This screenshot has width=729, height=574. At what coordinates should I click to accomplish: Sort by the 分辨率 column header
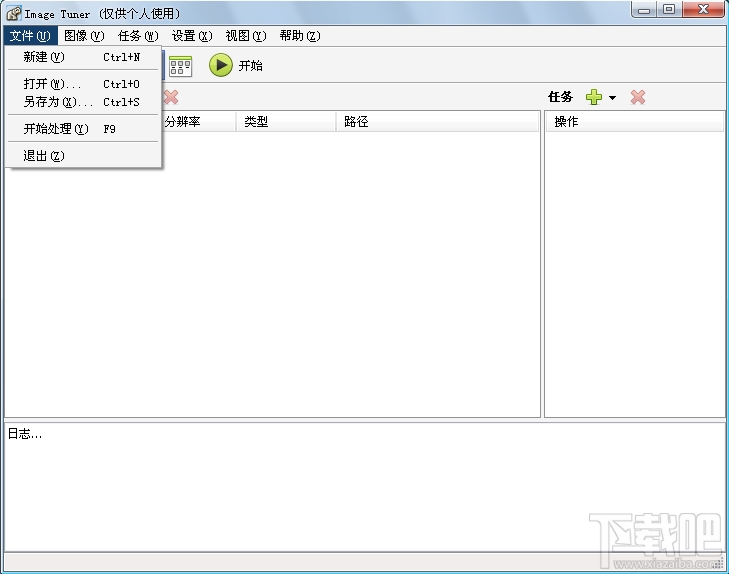click(199, 122)
